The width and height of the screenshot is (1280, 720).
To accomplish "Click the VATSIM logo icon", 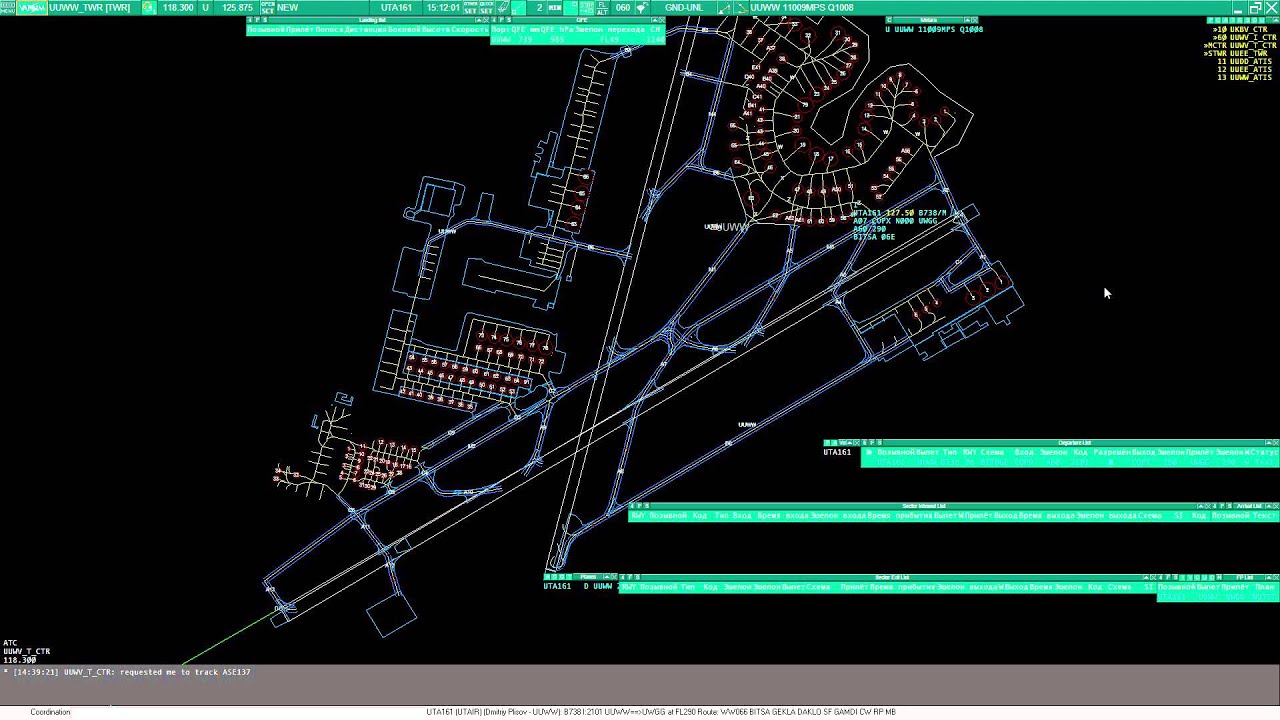I will pyautogui.click(x=32, y=7).
